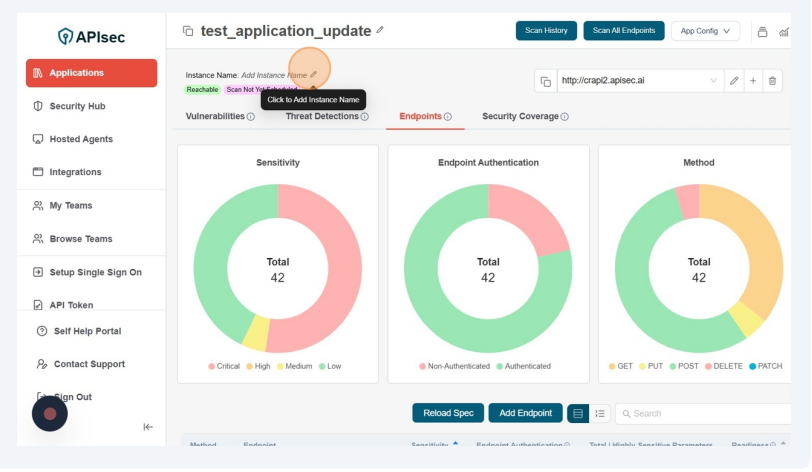Screen dimensions: 812x472
Task: Click the pencil icon to add instance name
Action: pos(313,74)
